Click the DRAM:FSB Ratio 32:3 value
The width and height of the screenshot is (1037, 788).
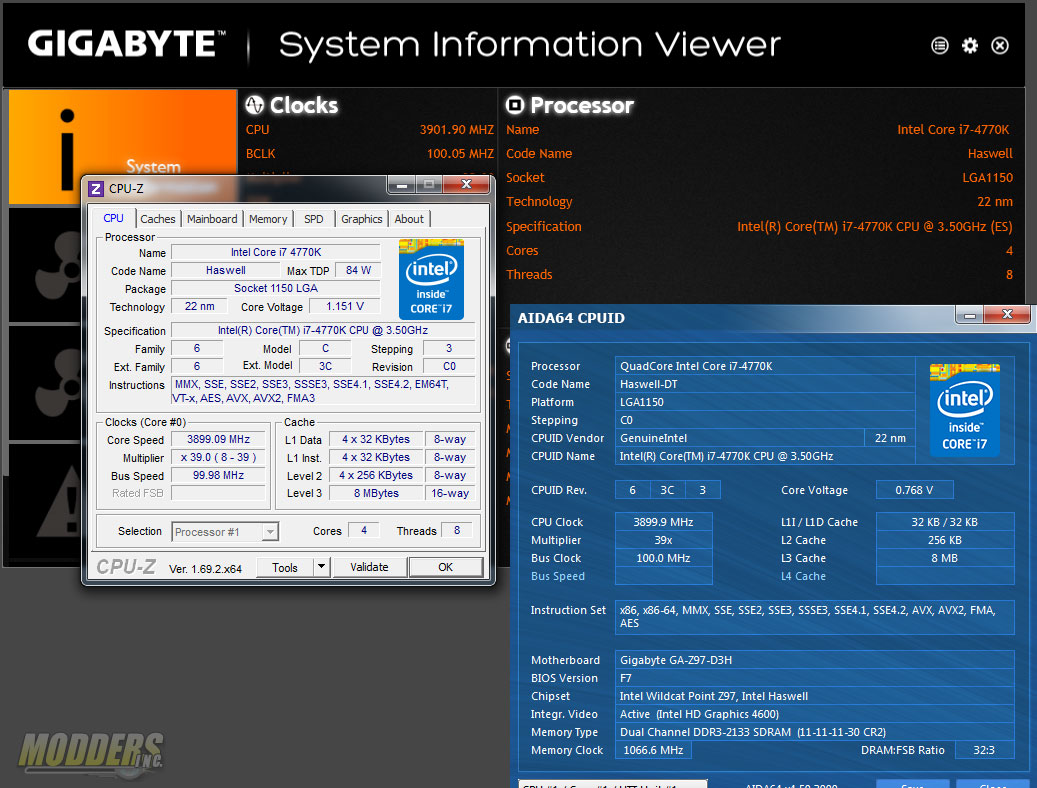coord(983,750)
